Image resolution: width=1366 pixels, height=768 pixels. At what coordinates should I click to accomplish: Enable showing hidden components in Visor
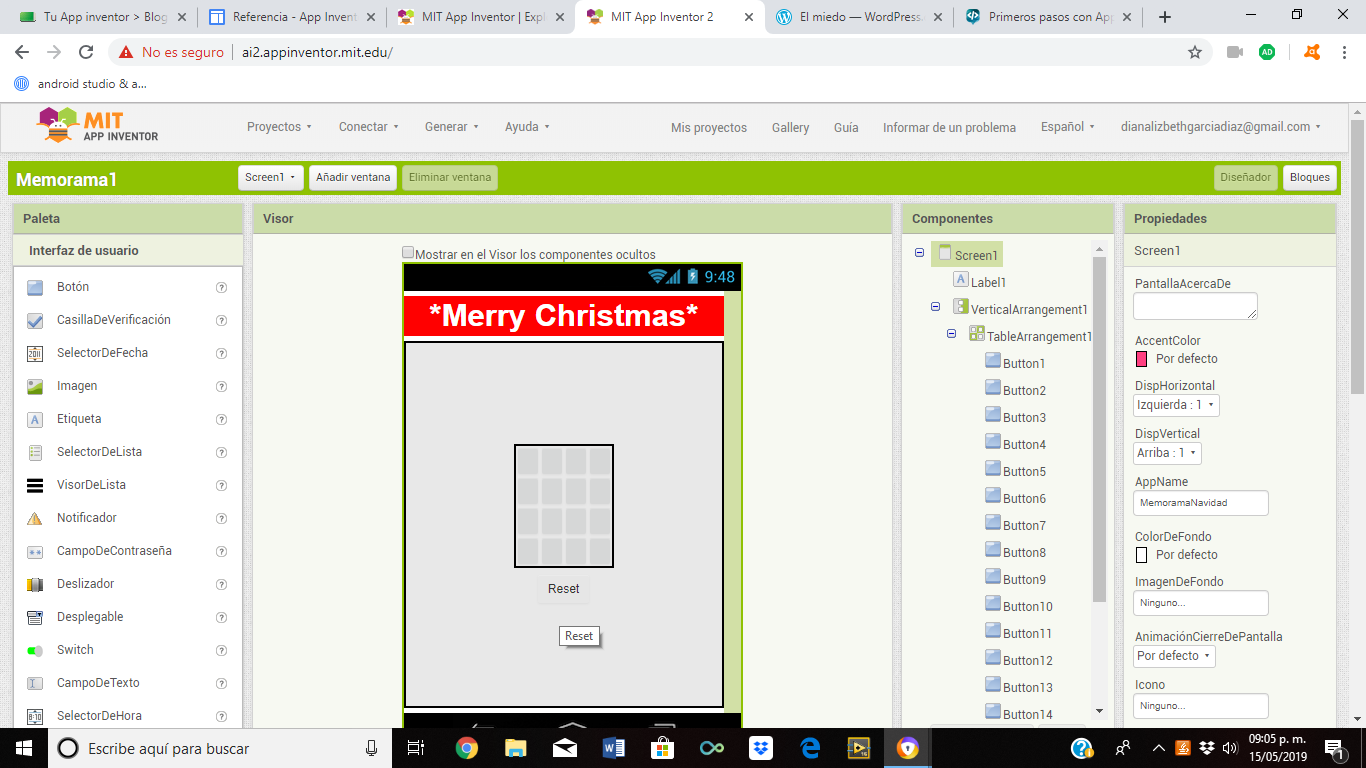coord(408,253)
